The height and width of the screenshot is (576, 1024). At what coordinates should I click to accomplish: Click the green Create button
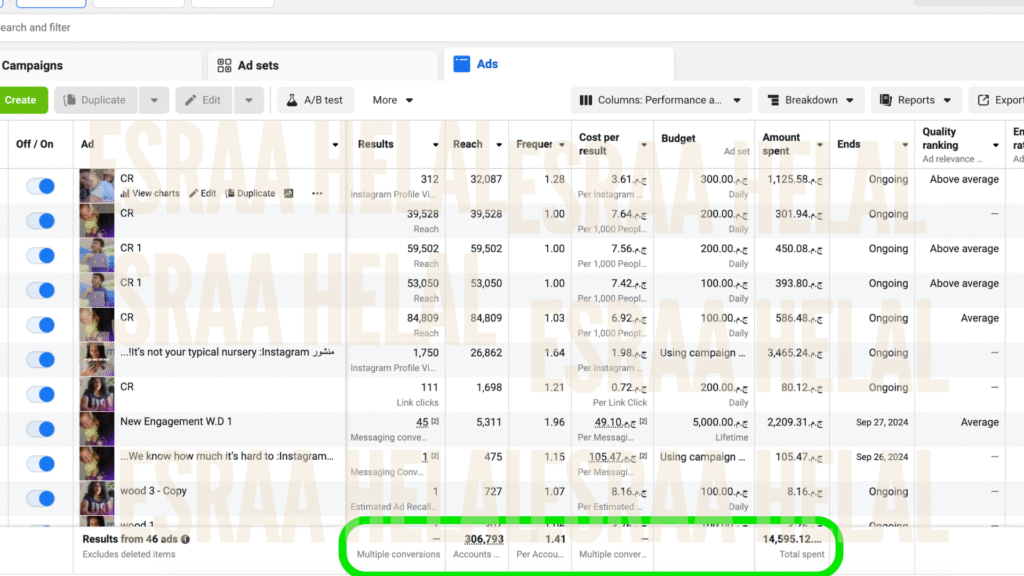click(21, 100)
